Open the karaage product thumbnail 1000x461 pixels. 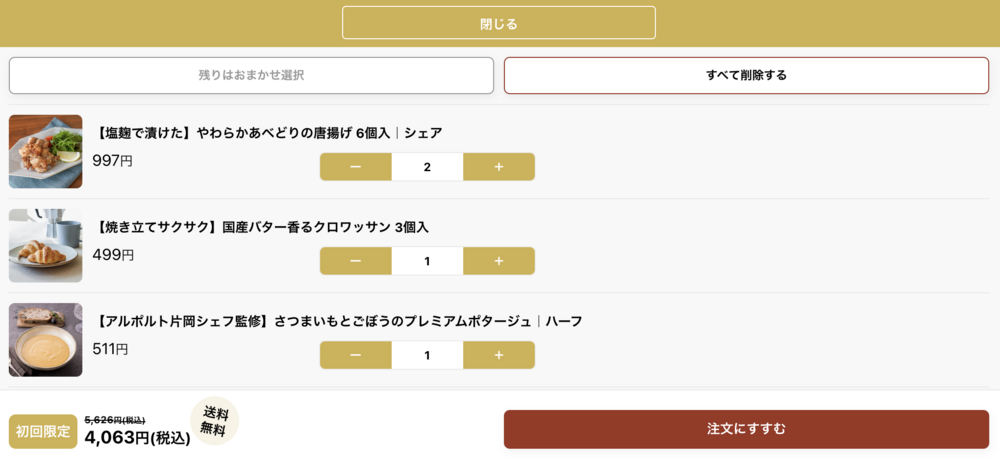click(x=46, y=151)
